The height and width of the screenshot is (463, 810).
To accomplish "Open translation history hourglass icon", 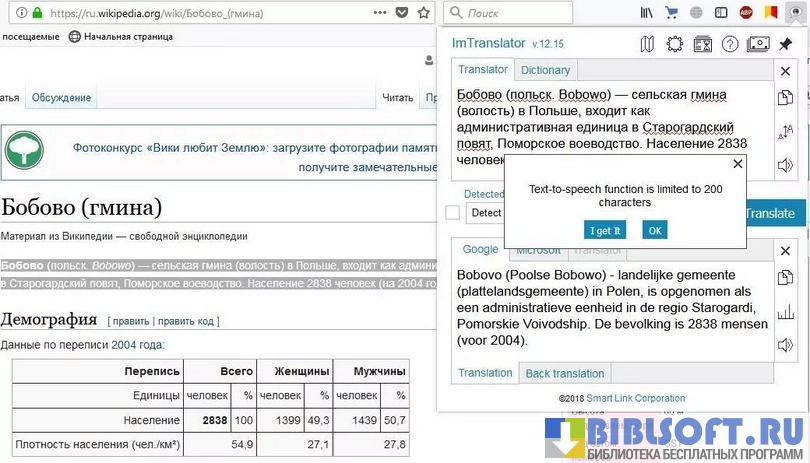I will click(703, 44).
